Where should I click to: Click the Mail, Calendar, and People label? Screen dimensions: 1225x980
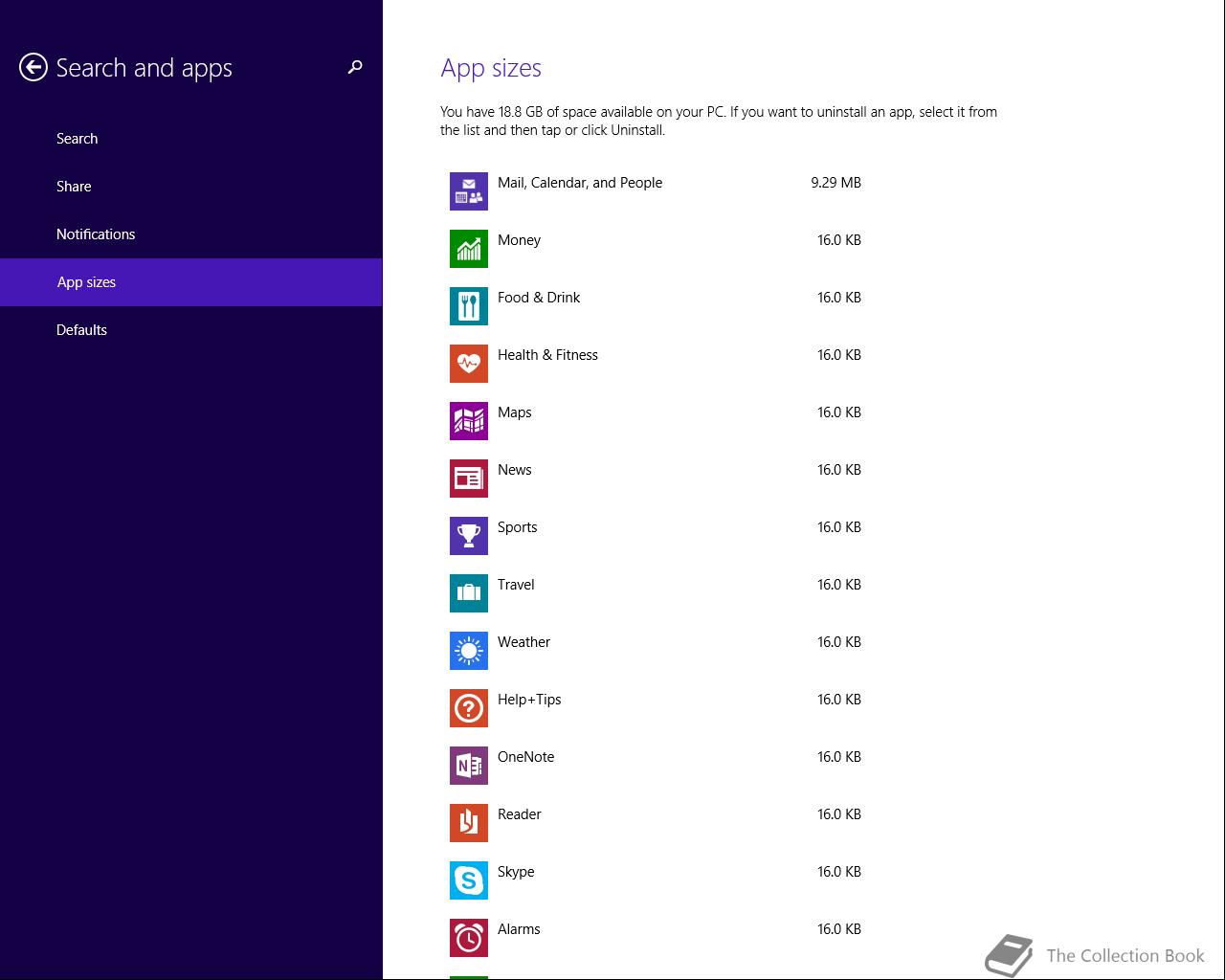coord(580,183)
